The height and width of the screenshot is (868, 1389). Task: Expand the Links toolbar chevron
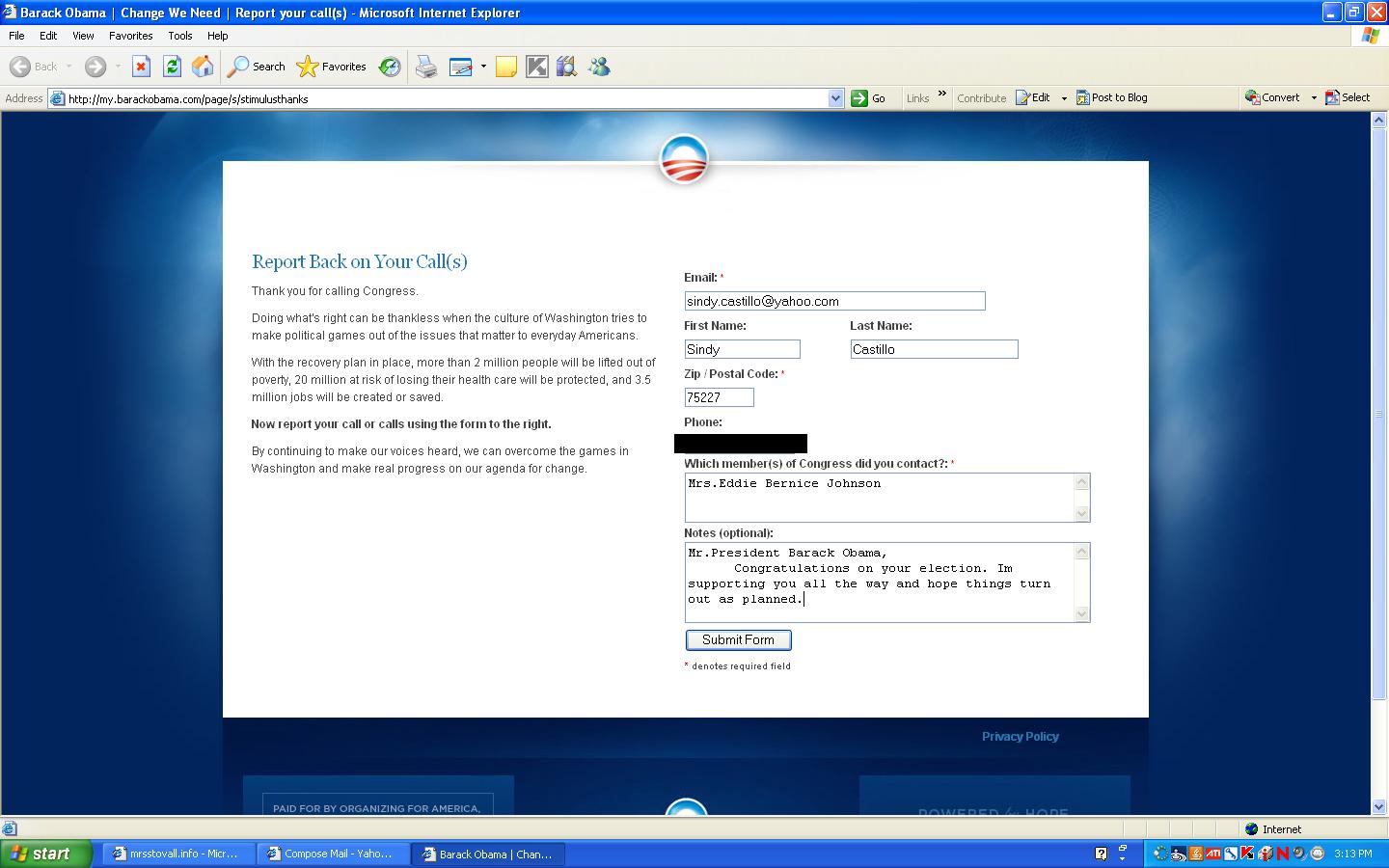click(942, 95)
